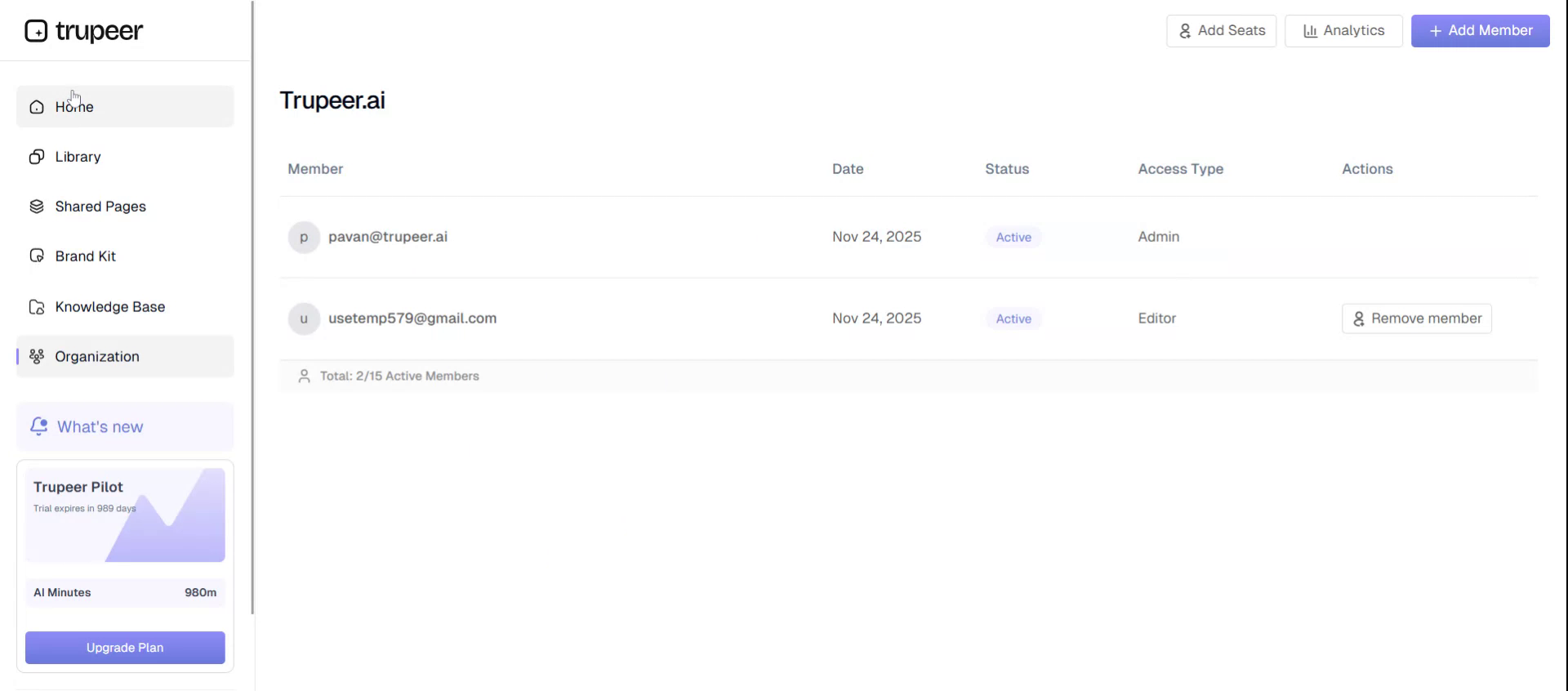Click the Admin access type cell

point(1159,237)
